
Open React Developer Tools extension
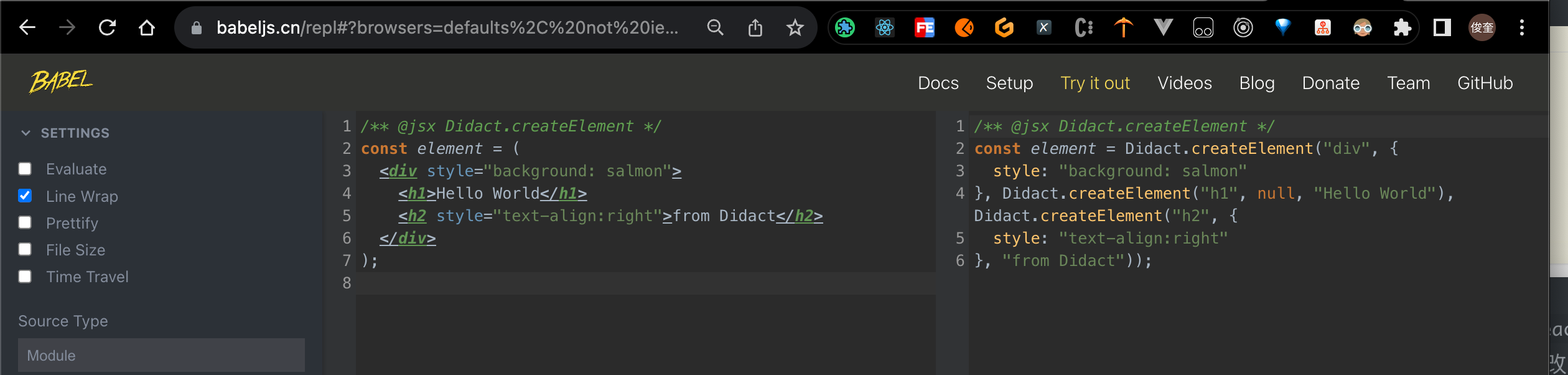click(884, 27)
